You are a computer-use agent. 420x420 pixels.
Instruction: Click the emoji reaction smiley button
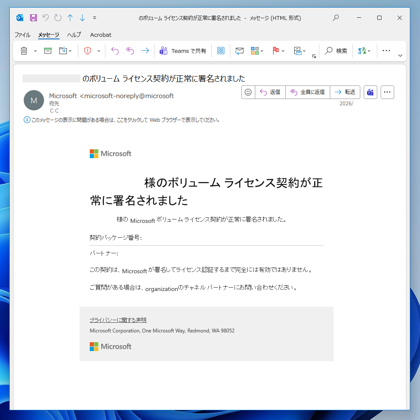(x=248, y=92)
